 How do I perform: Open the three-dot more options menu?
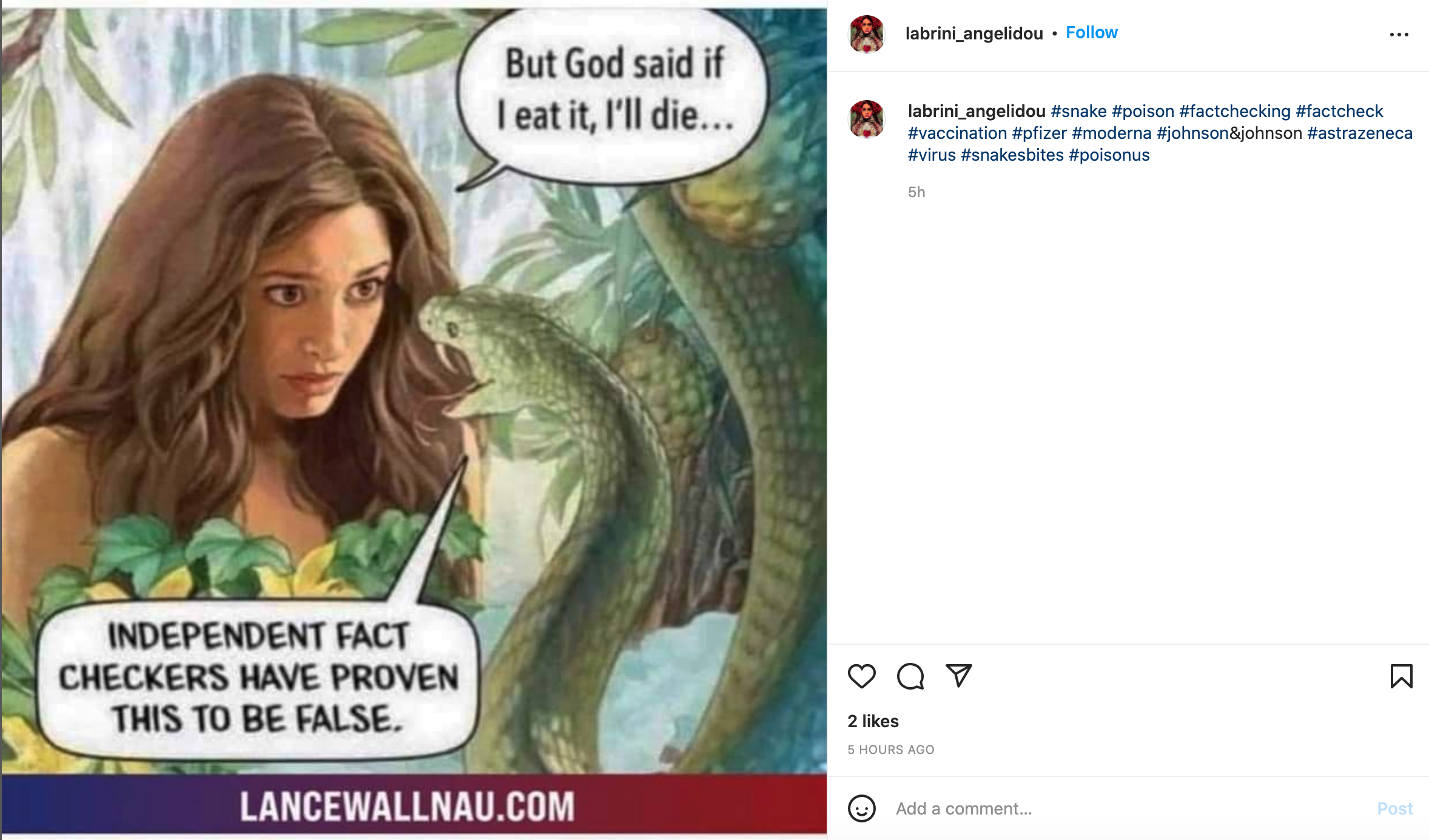point(1399,35)
